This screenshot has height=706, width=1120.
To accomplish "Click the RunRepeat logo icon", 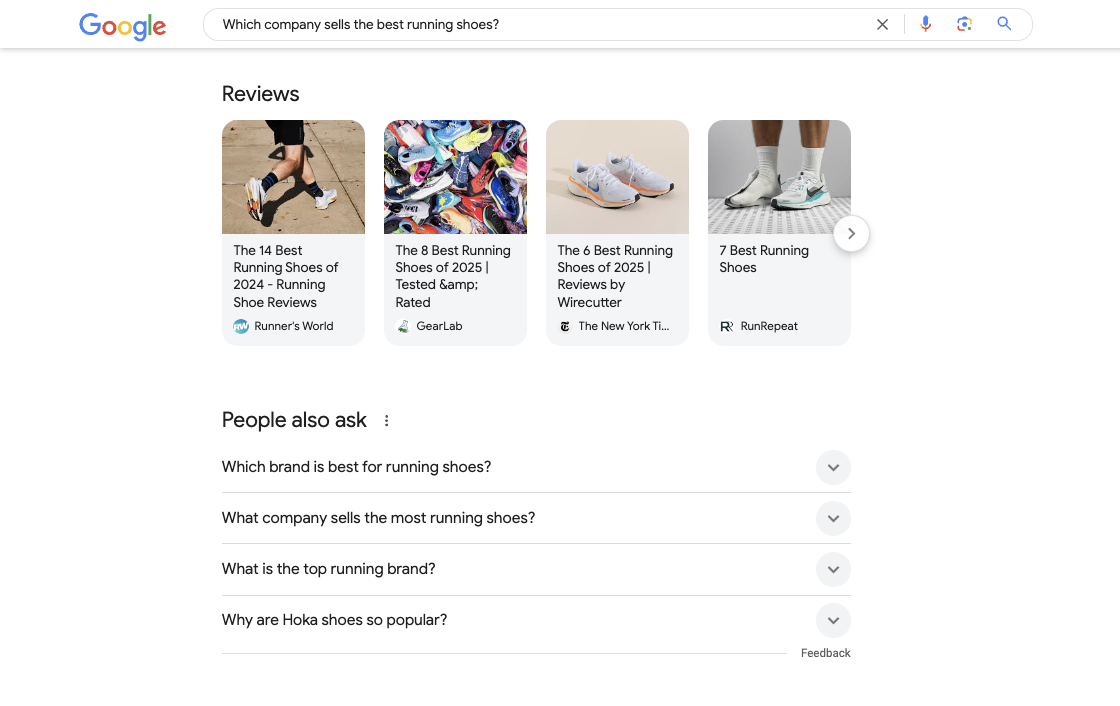I will click(x=727, y=326).
